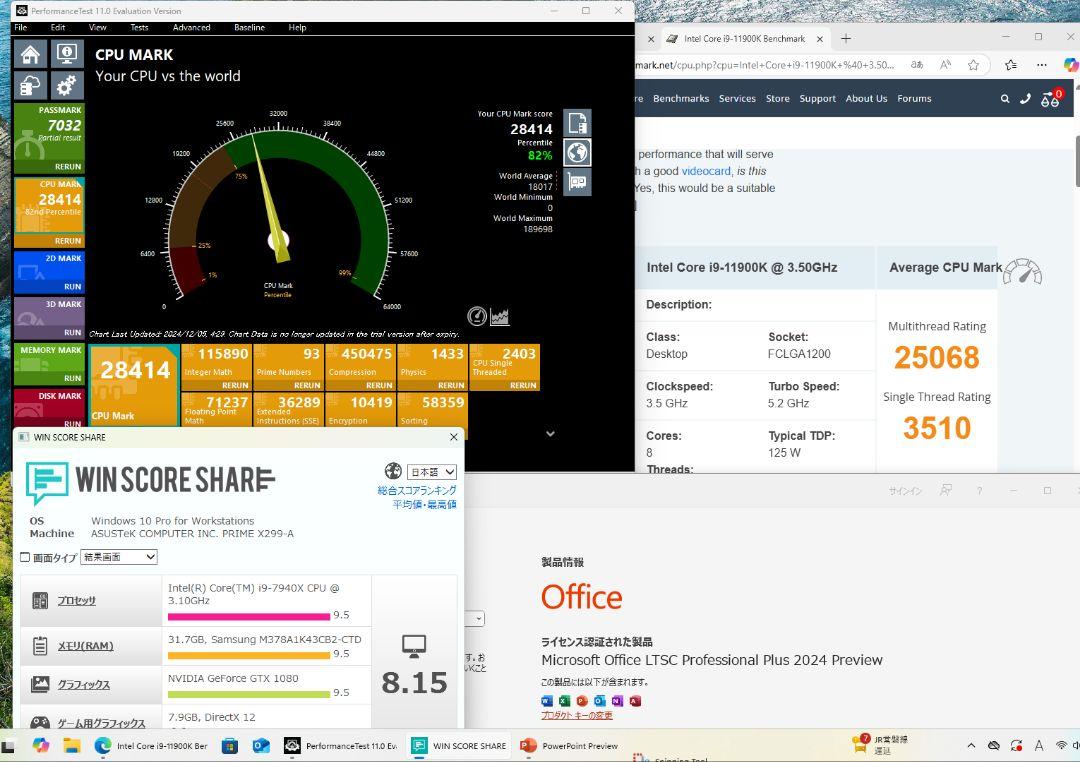Screen dimensions: 1080x762
Task: Click the search magnifier on PassMark site
Action: 1005,99
